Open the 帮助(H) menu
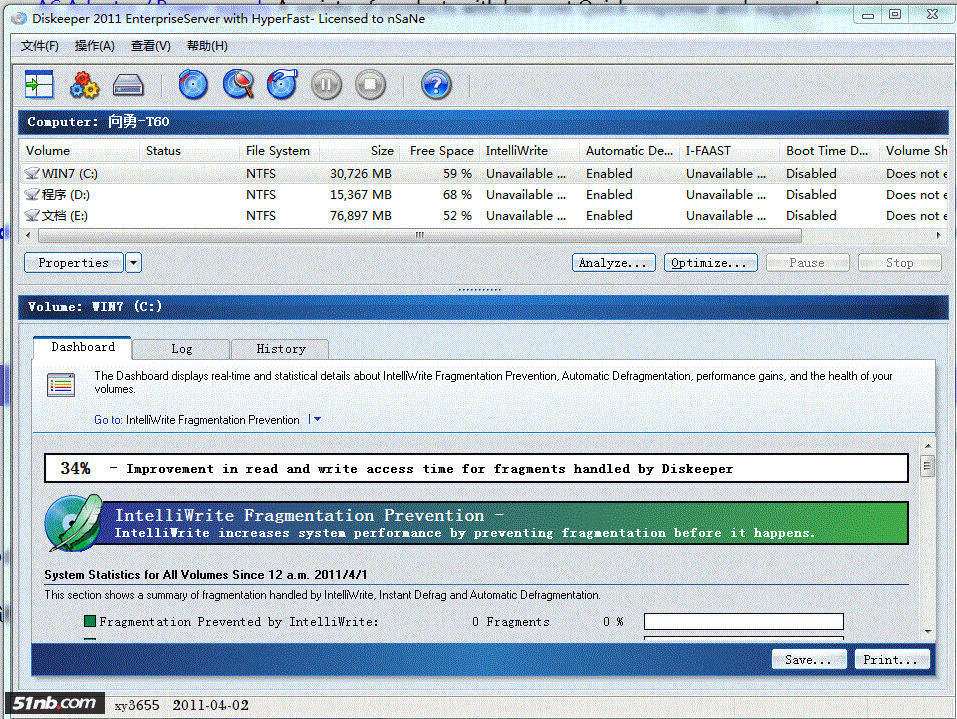 pyautogui.click(x=208, y=46)
